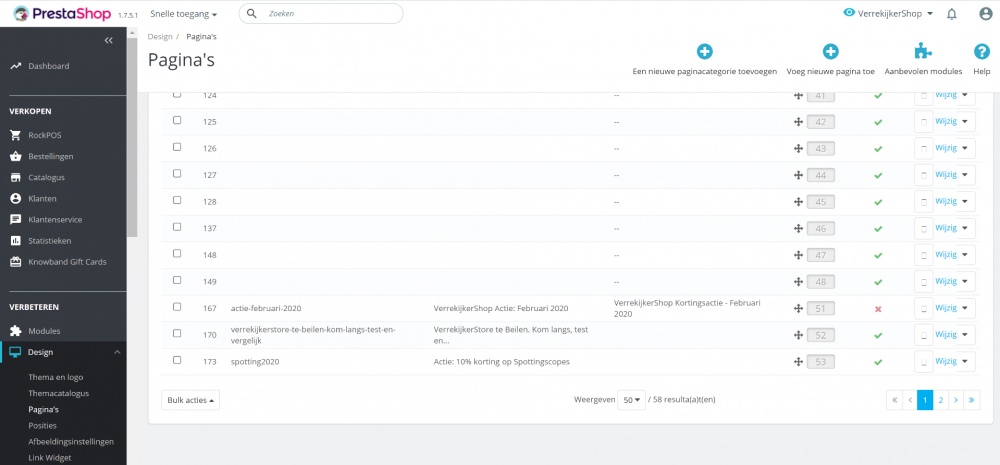This screenshot has height=465, width=1000.
Task: Click the PrestaShop logo
Action: point(62,13)
